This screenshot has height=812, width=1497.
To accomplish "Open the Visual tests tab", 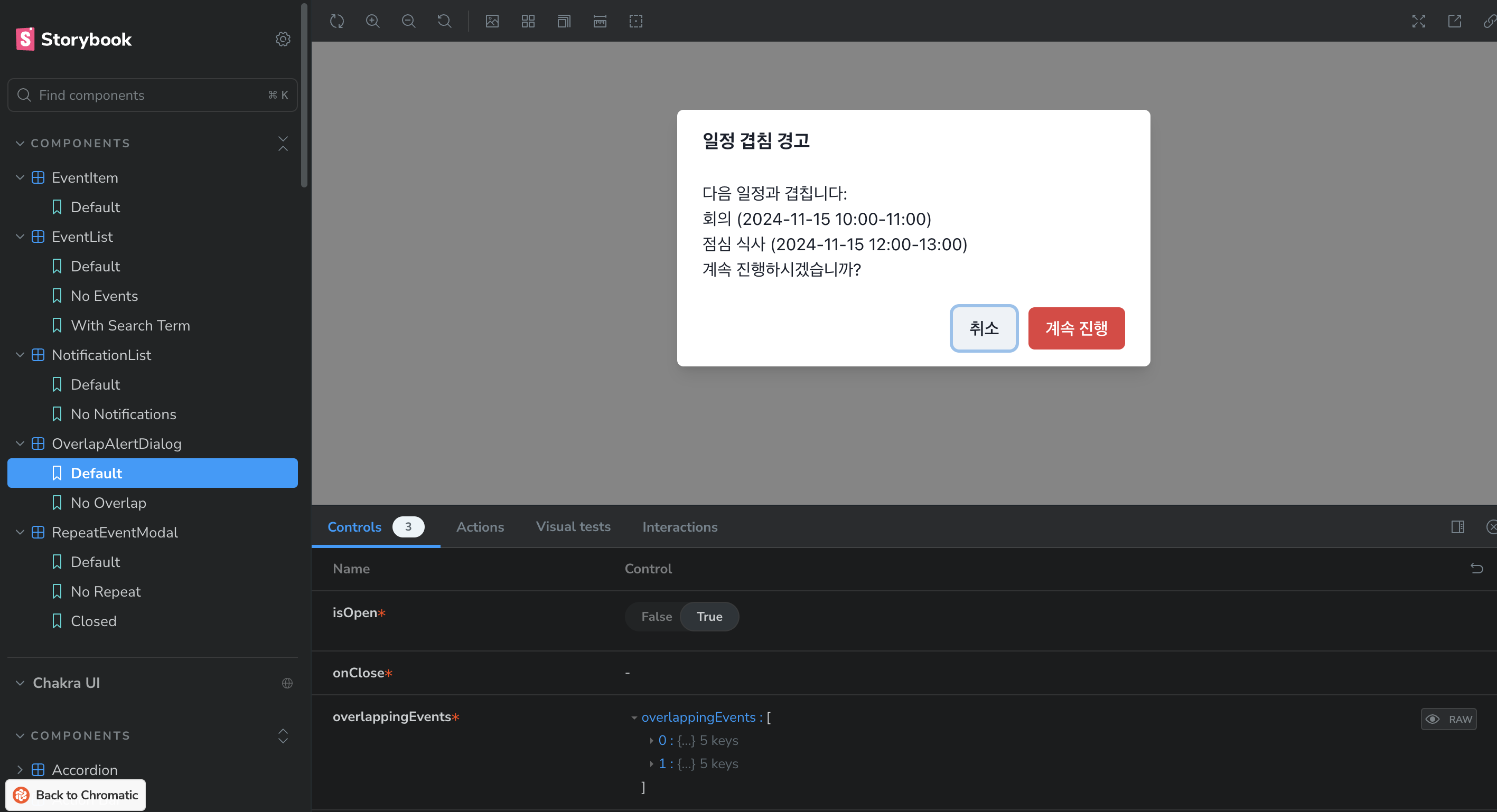I will tap(573, 527).
